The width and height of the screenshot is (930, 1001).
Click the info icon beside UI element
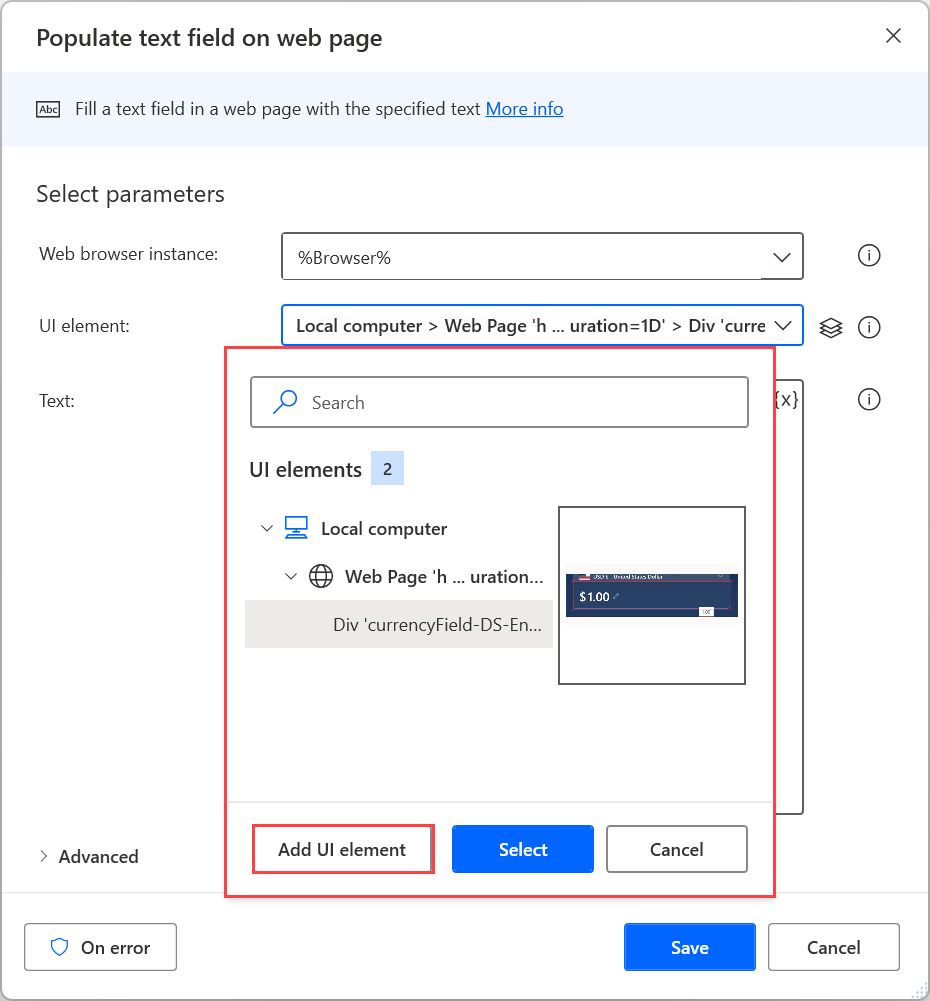(869, 327)
